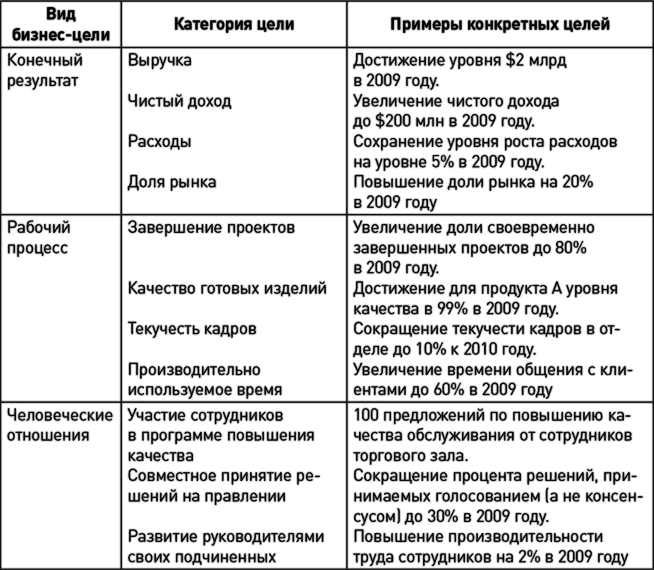Image resolution: width=654 pixels, height=570 pixels.
Task: Click the text 'Увеличение доли своевременно'
Action: pyautogui.click(x=473, y=228)
